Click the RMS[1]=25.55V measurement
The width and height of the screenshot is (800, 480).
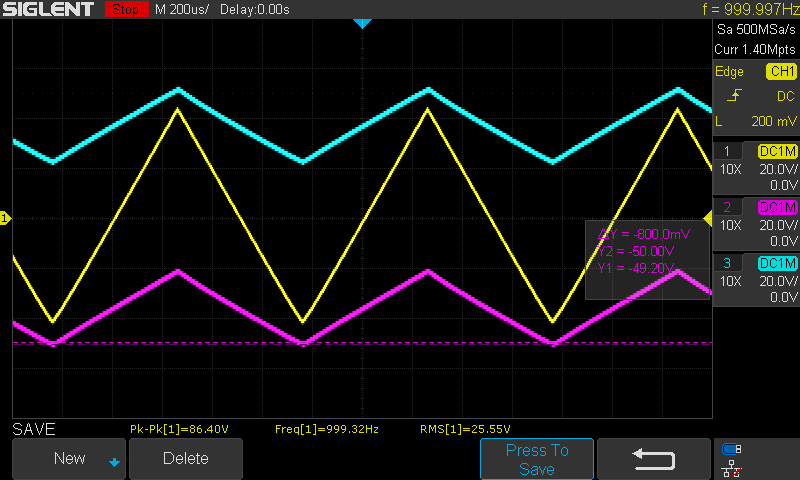pos(465,429)
